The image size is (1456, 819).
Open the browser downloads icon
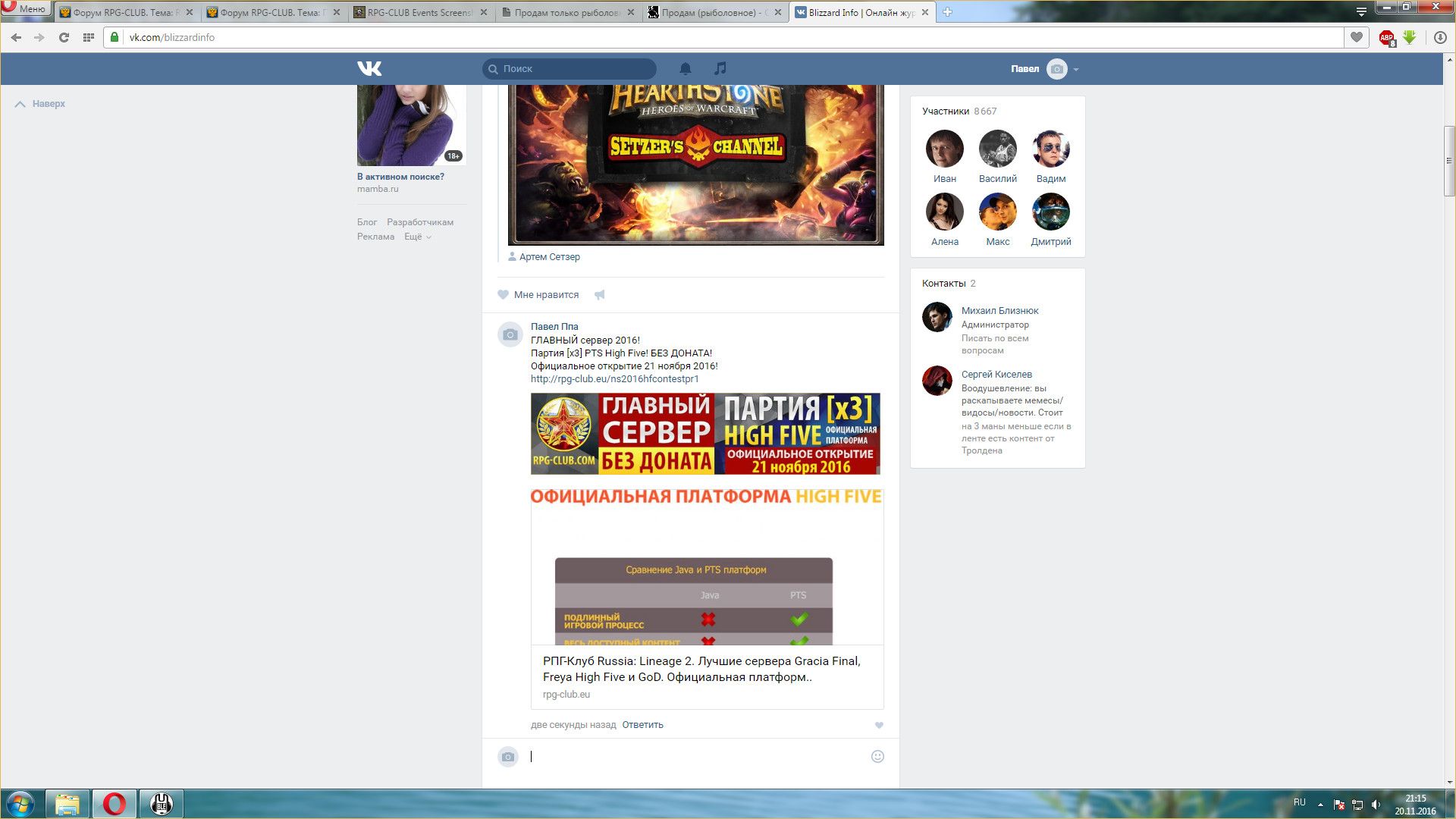click(1440, 37)
